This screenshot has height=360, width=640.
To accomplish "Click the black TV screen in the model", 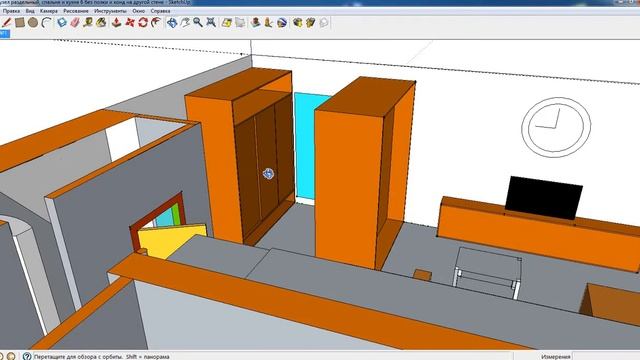I will click(543, 198).
